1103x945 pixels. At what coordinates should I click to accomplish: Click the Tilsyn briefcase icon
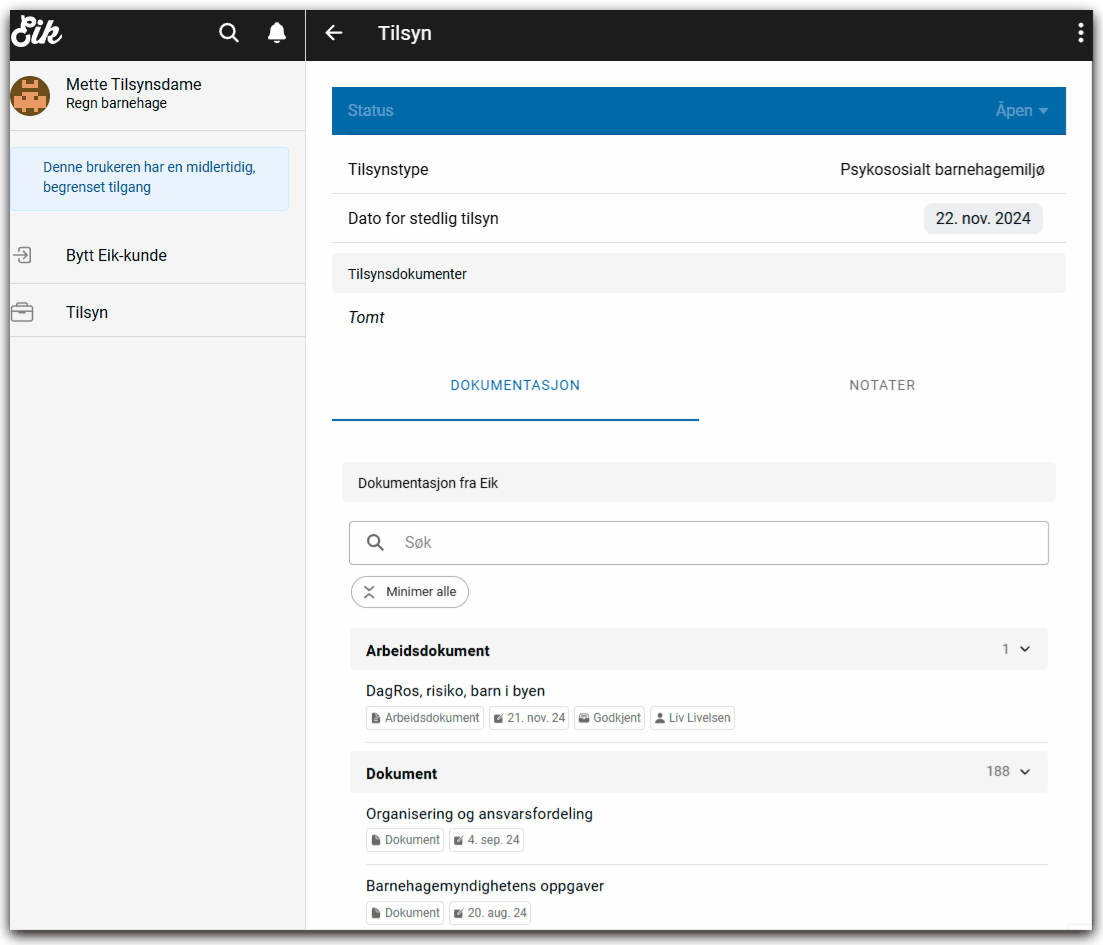point(22,313)
